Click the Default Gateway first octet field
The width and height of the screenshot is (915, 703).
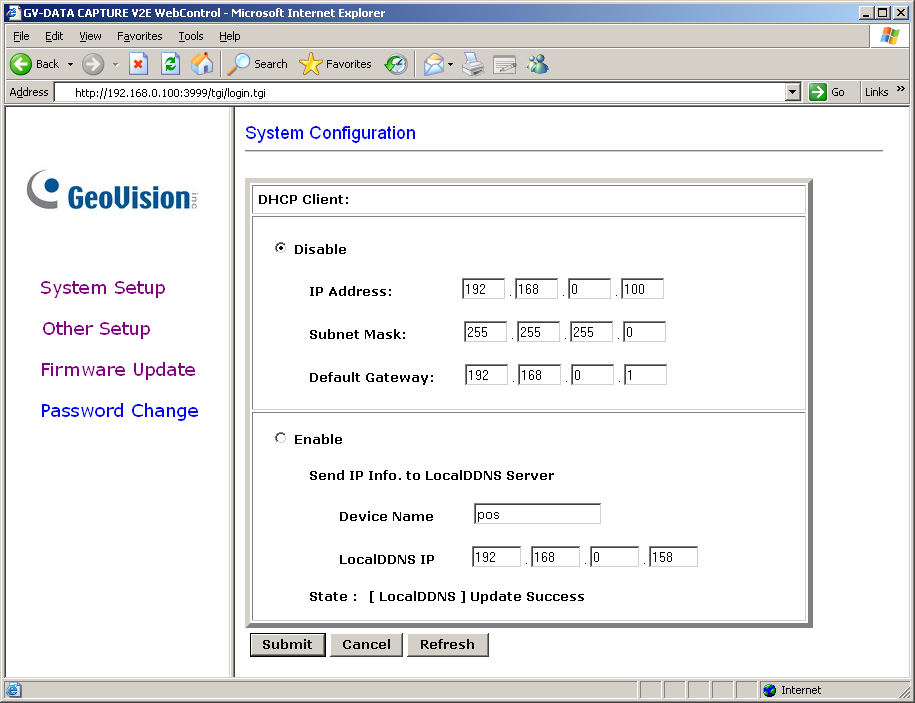point(487,375)
